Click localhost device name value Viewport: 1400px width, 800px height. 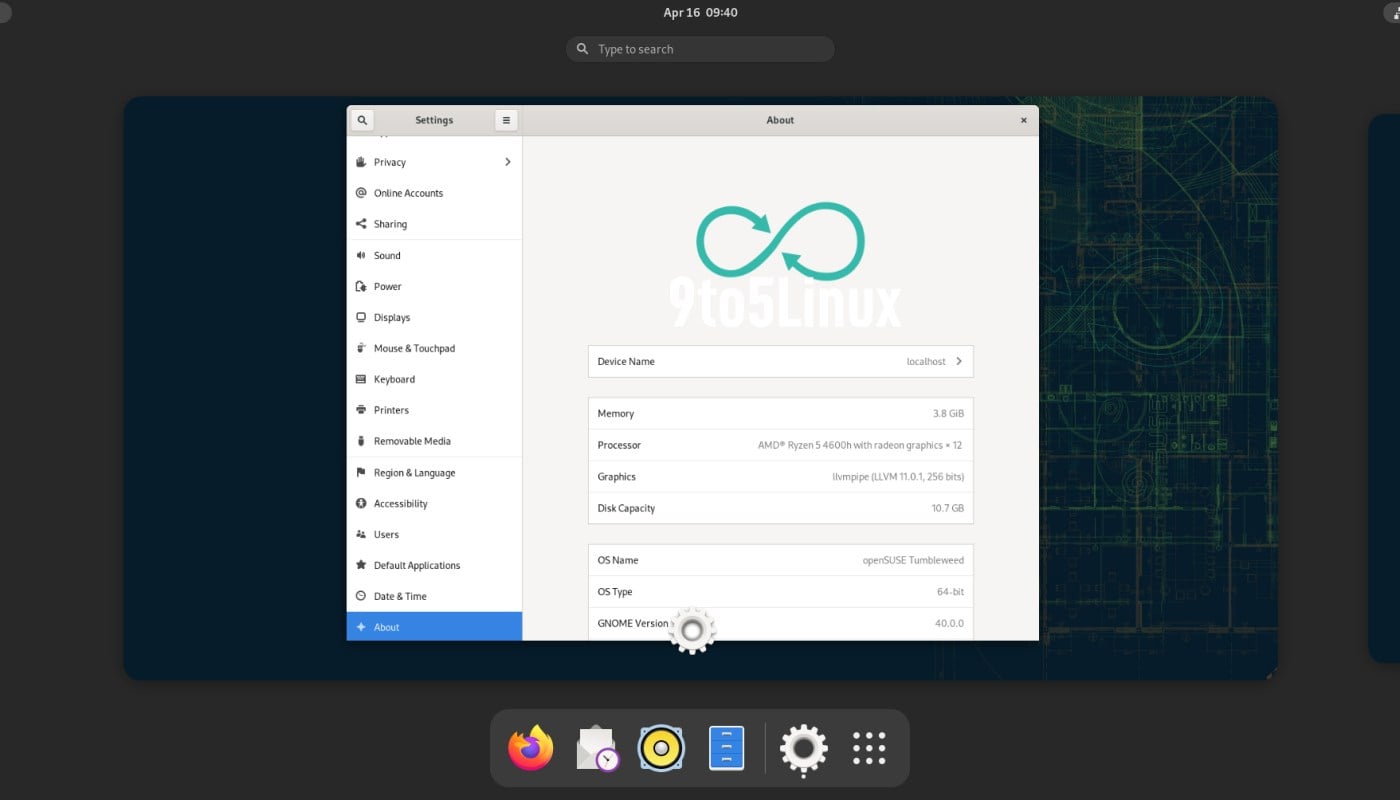click(x=926, y=361)
